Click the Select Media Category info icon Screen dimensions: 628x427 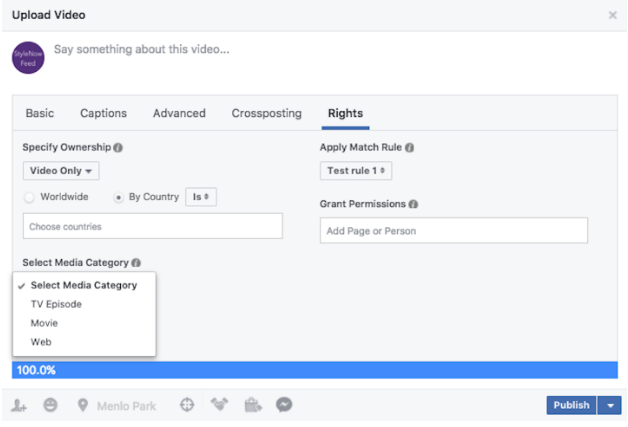coord(136,263)
